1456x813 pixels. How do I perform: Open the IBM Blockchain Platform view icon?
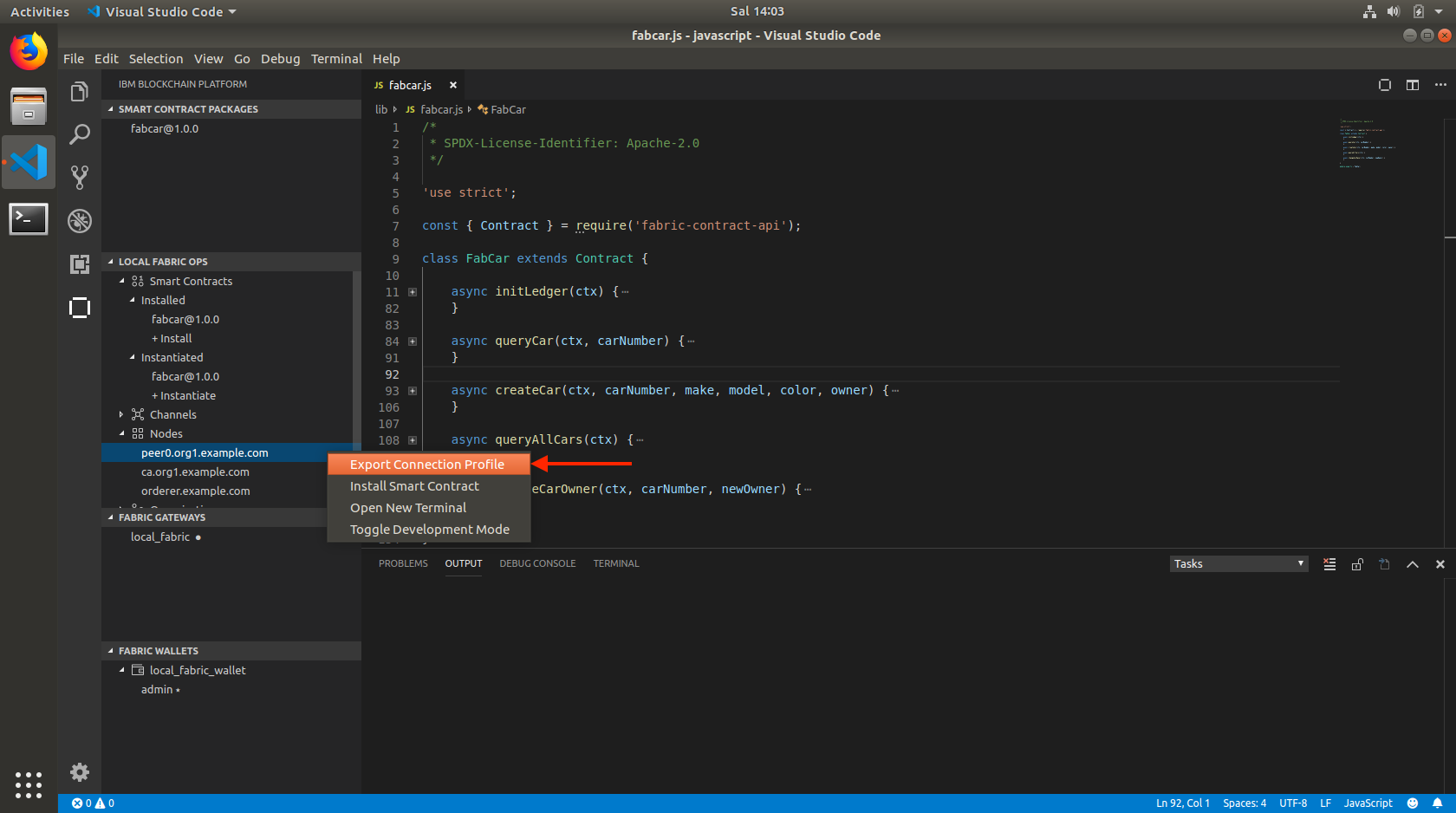click(x=80, y=308)
